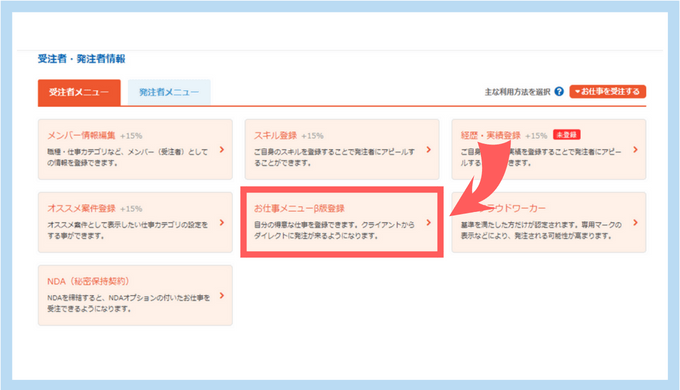680x390 pixels.
Task: Open the お仕事メニューβ版登録 card title
Action: point(299,208)
